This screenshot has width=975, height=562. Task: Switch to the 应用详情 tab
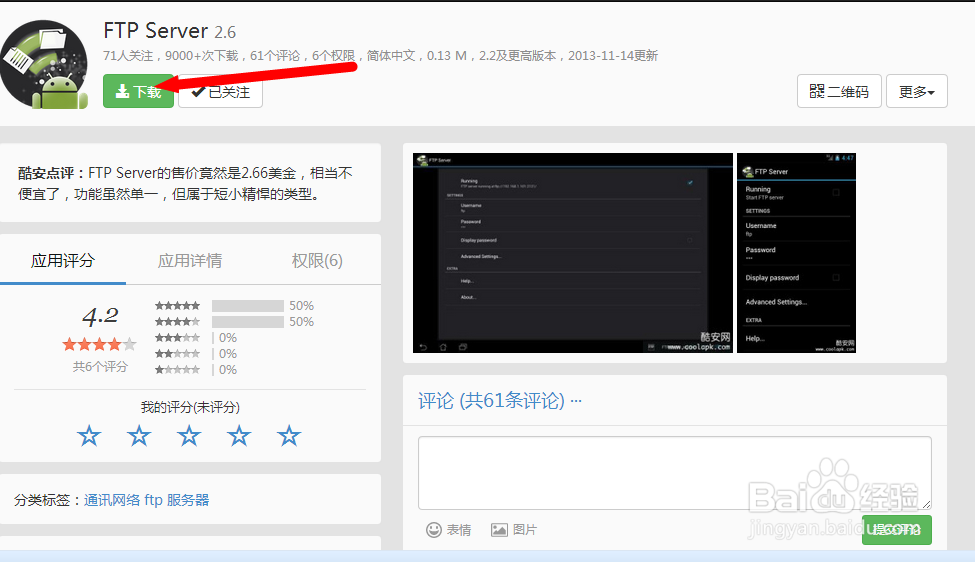point(190,260)
